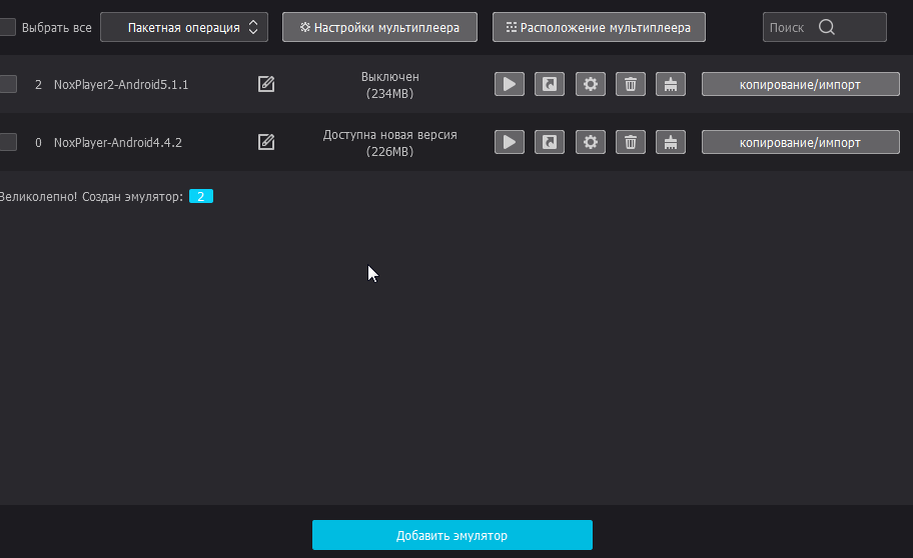Click Доступна новая версия (226MB) status
This screenshot has height=558, width=913.
[x=390, y=143]
